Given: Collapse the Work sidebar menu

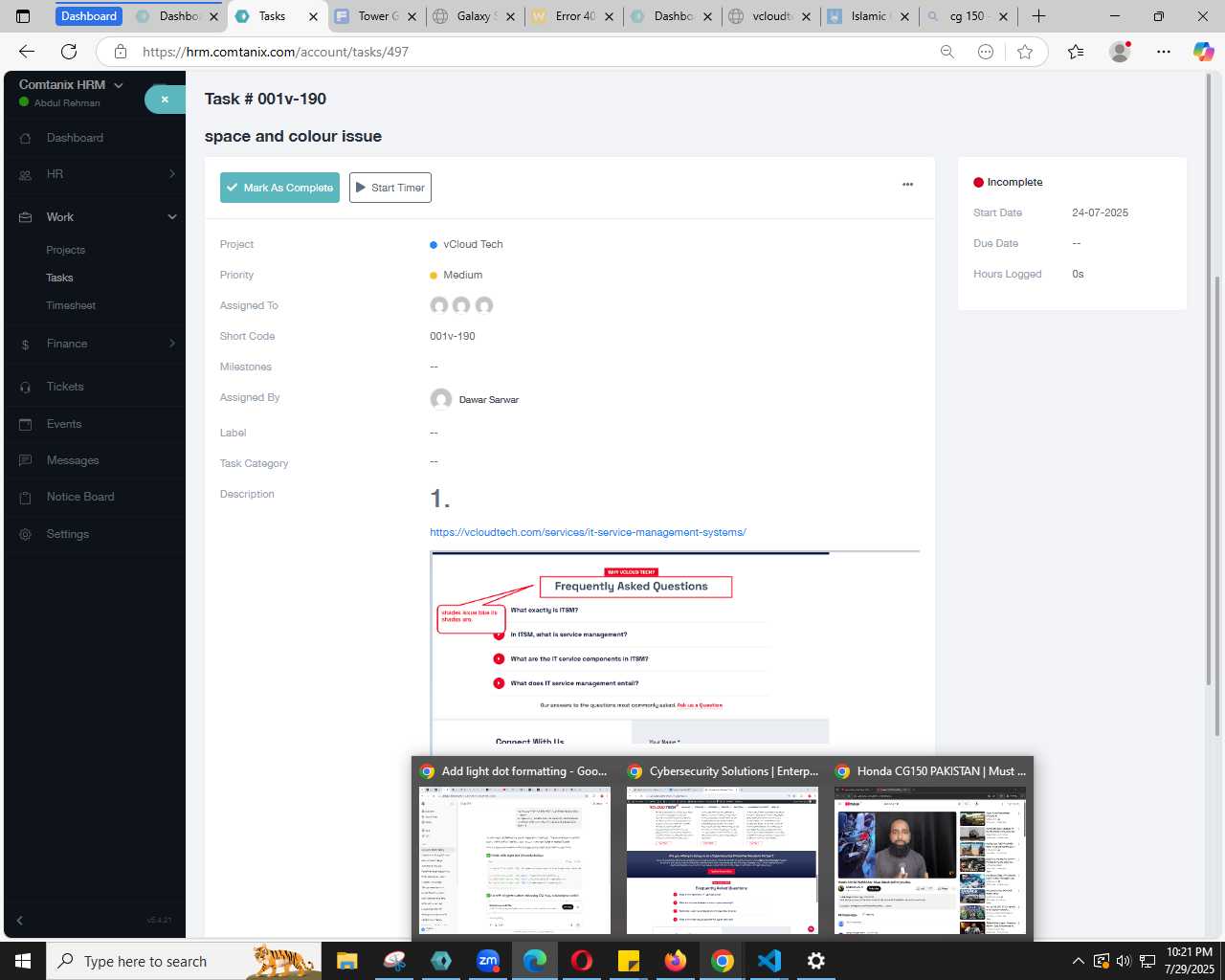Looking at the screenshot, I should pos(172,217).
